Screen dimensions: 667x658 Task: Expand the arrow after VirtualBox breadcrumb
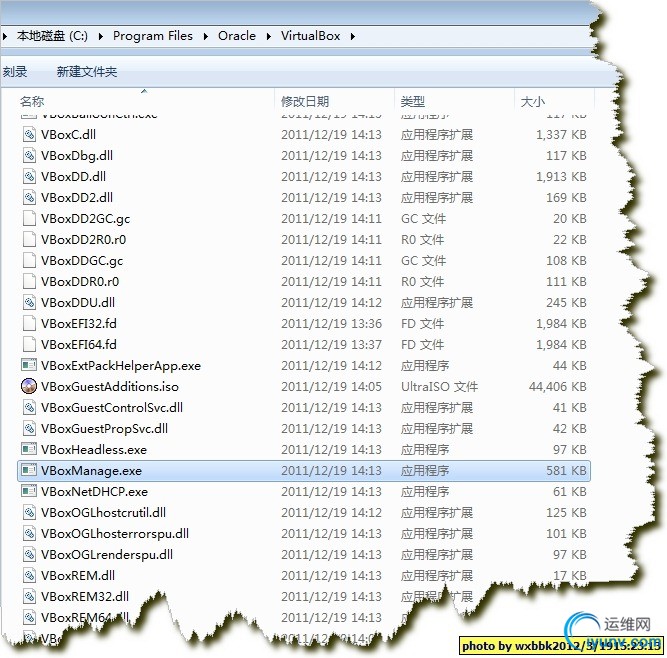point(353,37)
